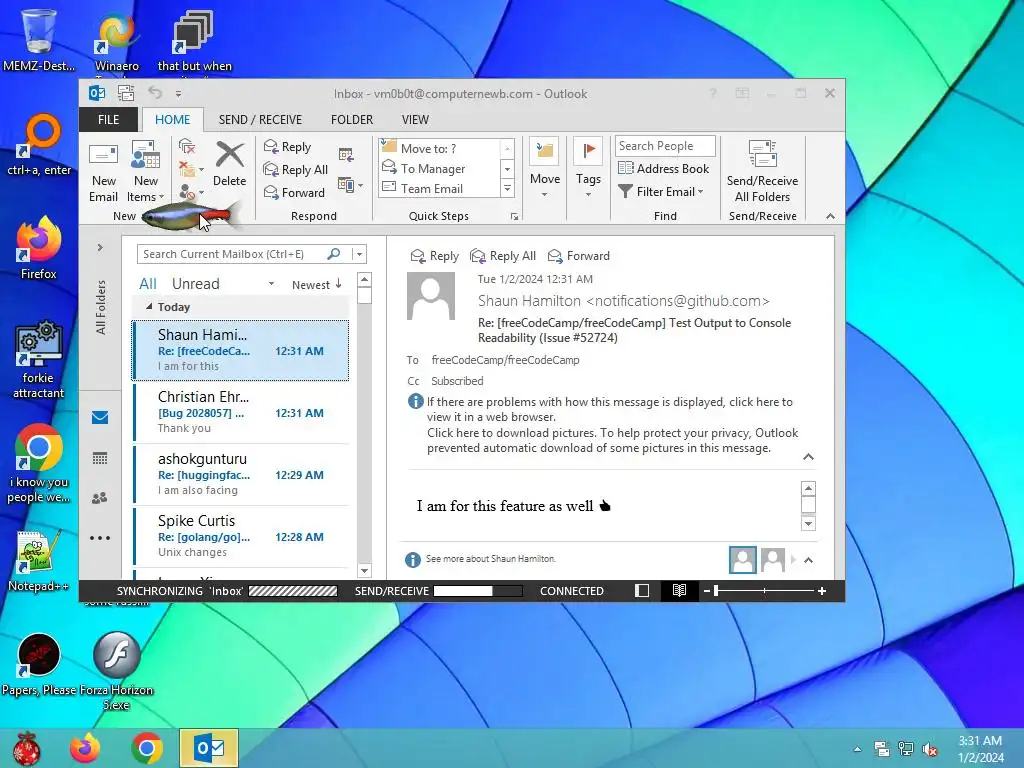Show All messages filter

(x=148, y=284)
